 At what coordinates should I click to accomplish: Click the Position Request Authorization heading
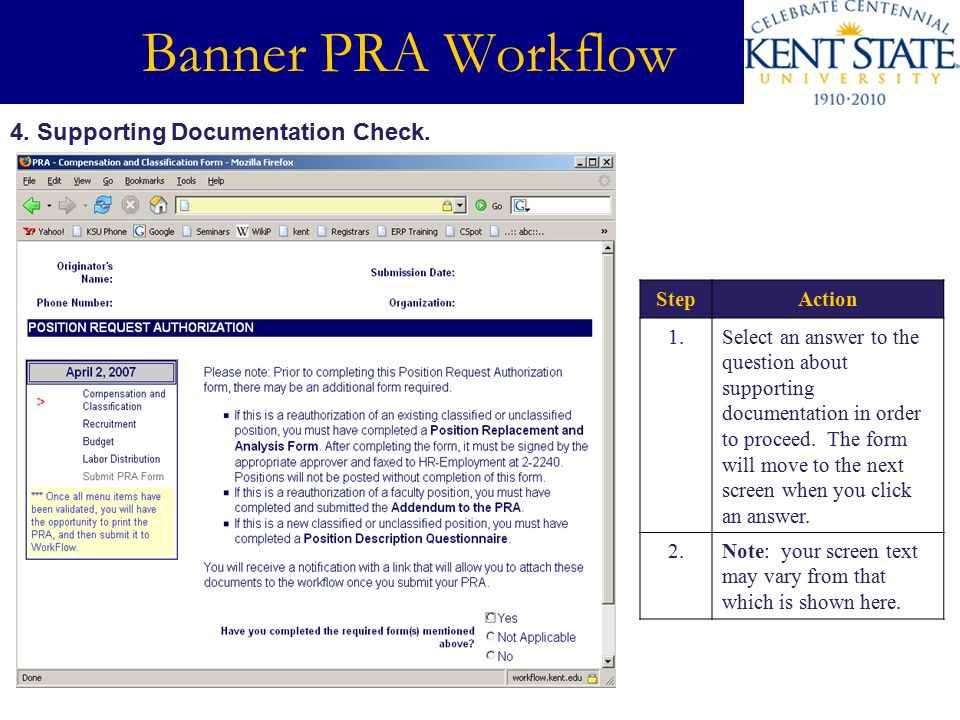pyautogui.click(x=141, y=328)
